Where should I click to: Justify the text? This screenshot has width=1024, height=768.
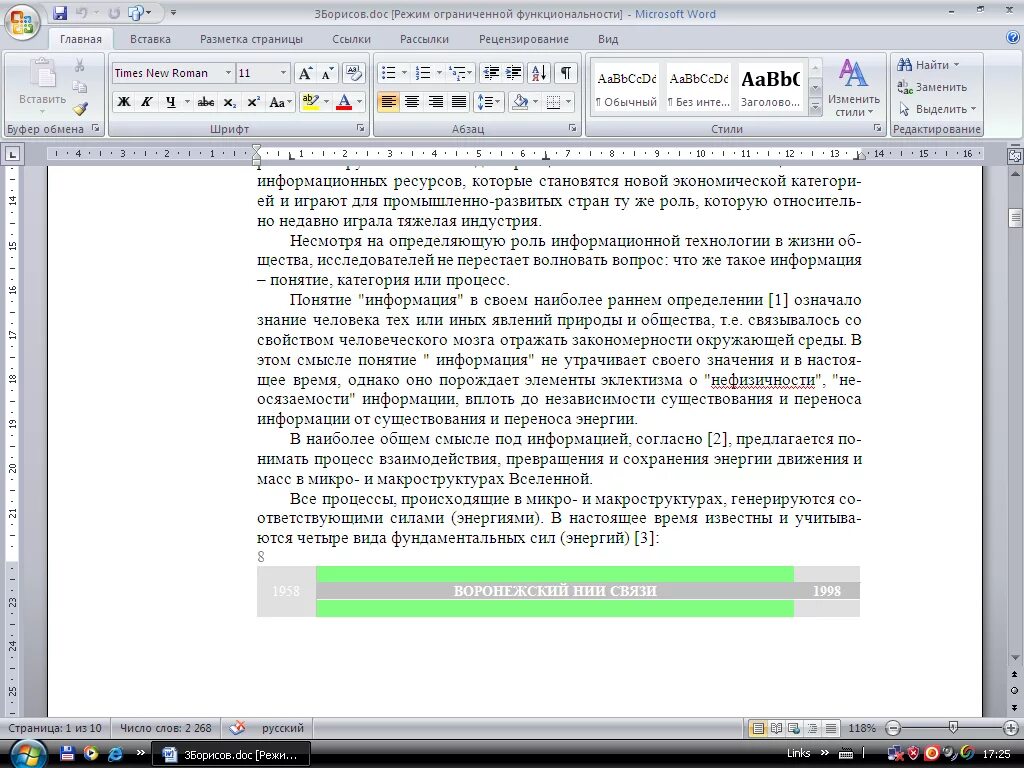point(460,102)
